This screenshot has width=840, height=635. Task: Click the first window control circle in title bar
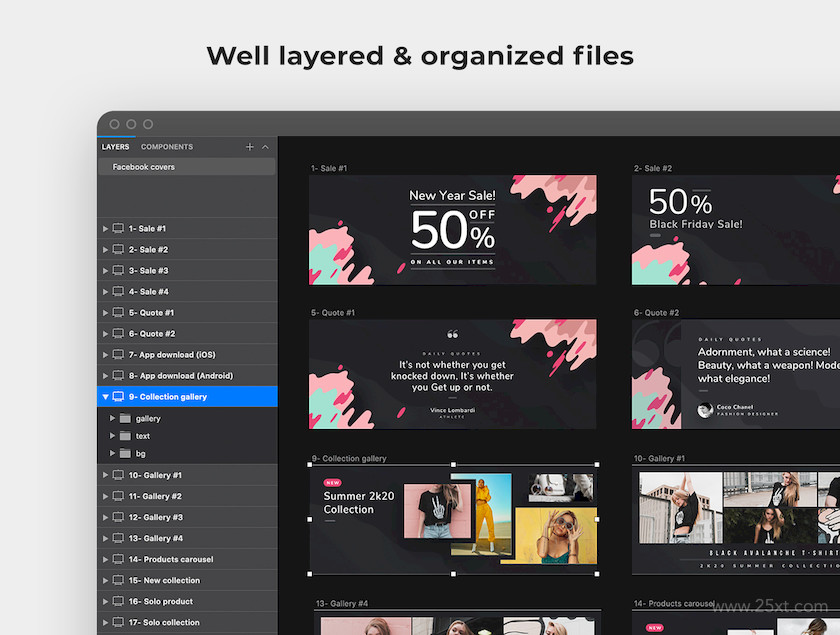114,124
